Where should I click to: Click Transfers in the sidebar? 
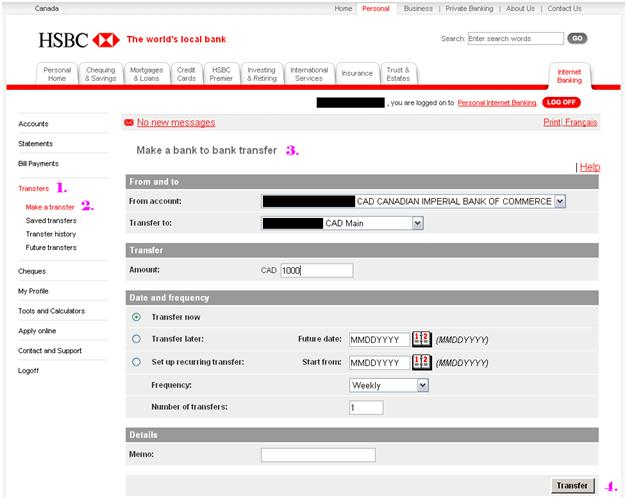pos(34,188)
